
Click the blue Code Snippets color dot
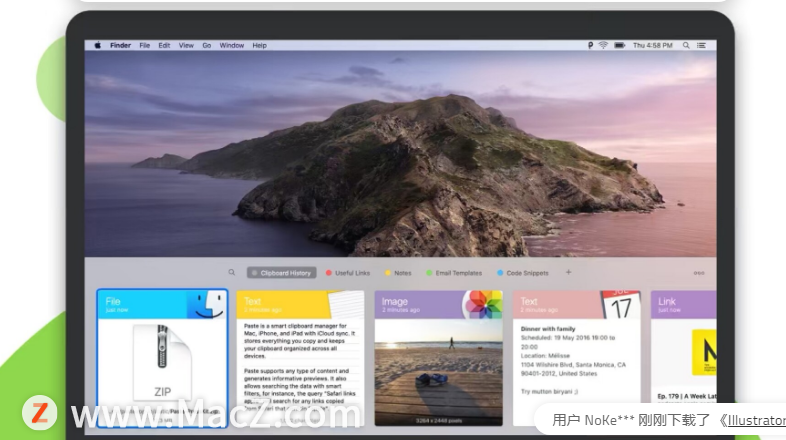500,273
